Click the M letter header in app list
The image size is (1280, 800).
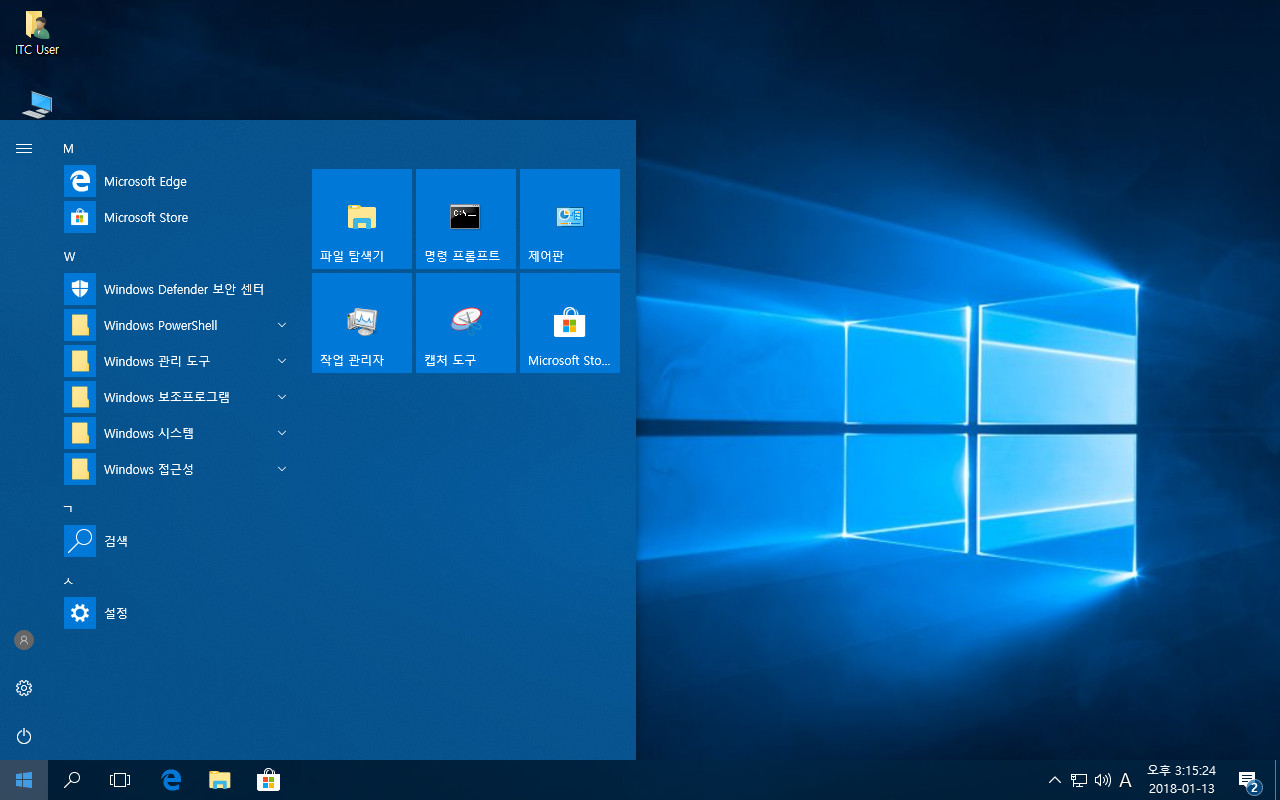pos(68,149)
